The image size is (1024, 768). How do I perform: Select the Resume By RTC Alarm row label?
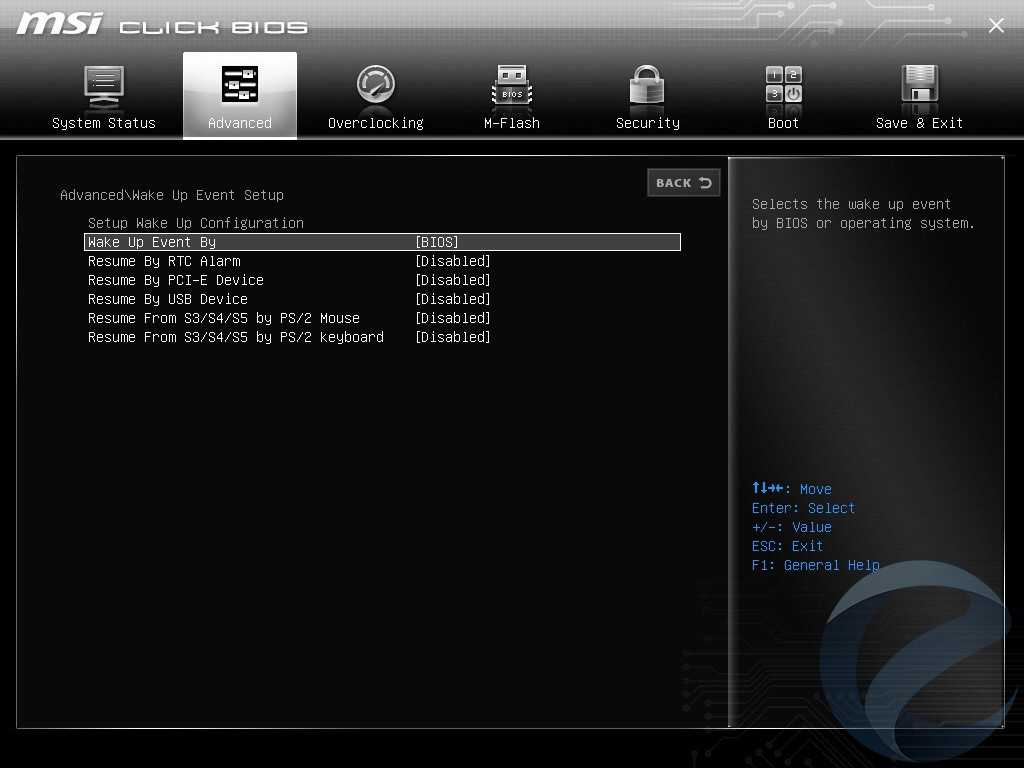(x=164, y=261)
